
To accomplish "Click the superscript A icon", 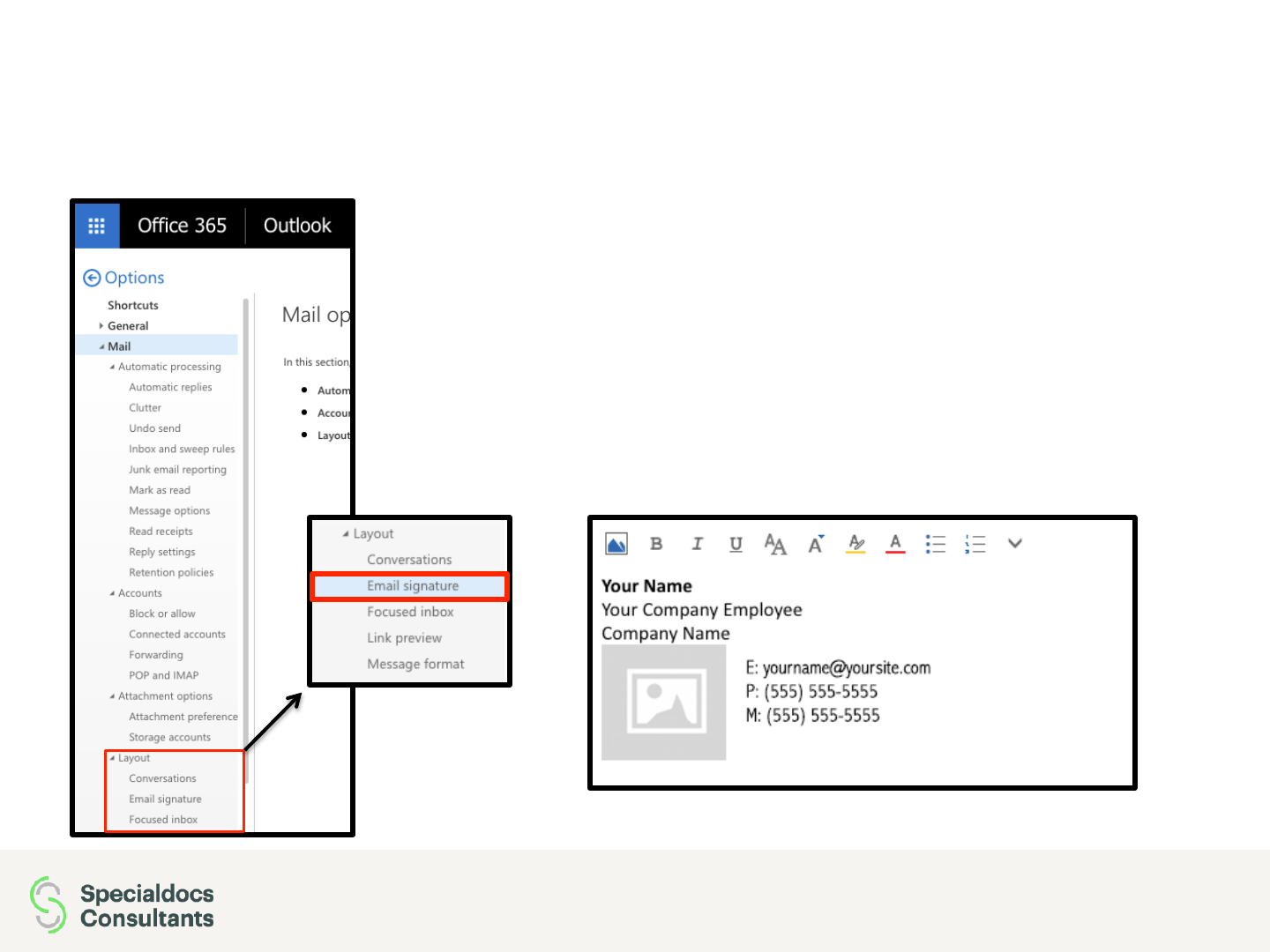I will [816, 544].
